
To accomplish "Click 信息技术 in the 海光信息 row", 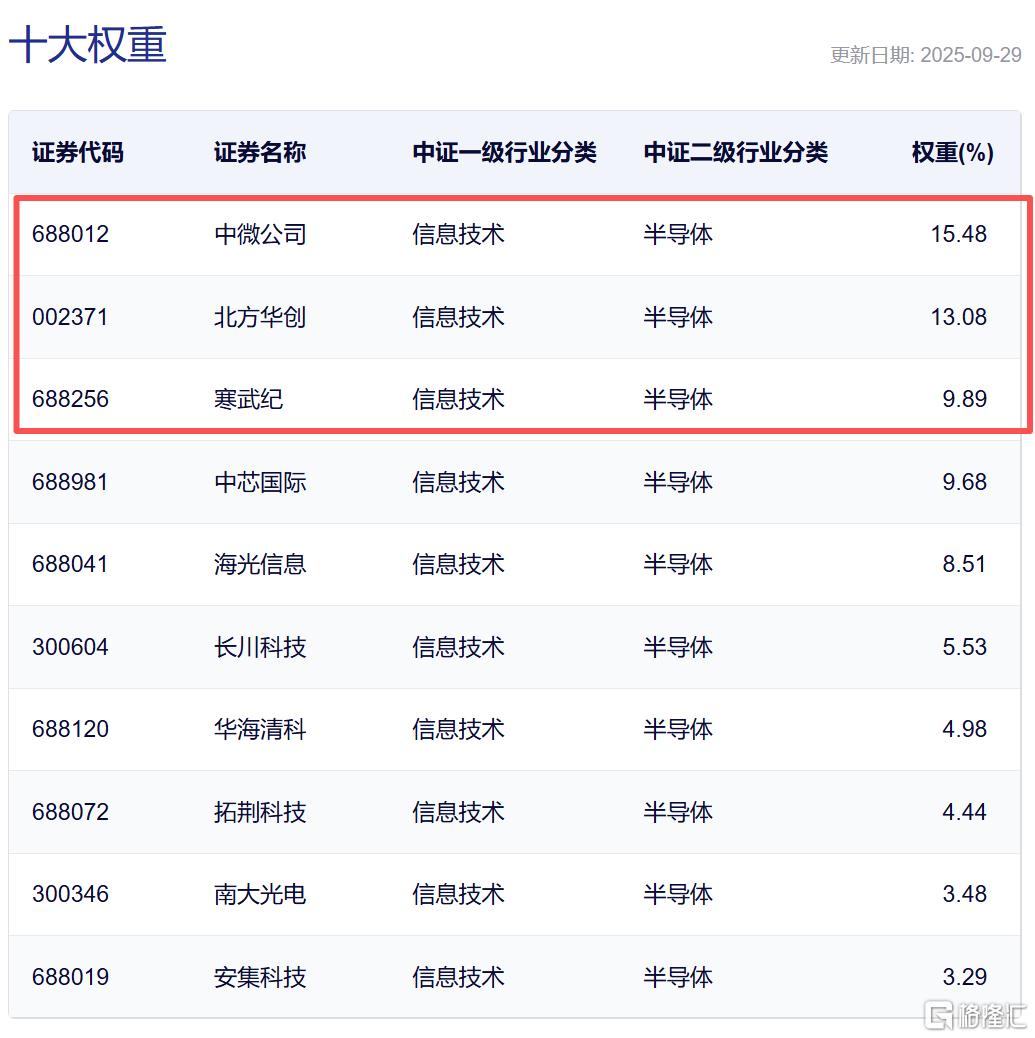I will [458, 564].
